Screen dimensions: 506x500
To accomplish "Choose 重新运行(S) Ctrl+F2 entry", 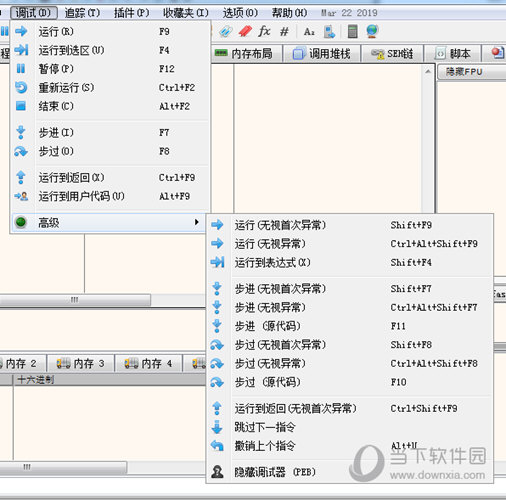I will pyautogui.click(x=110, y=88).
